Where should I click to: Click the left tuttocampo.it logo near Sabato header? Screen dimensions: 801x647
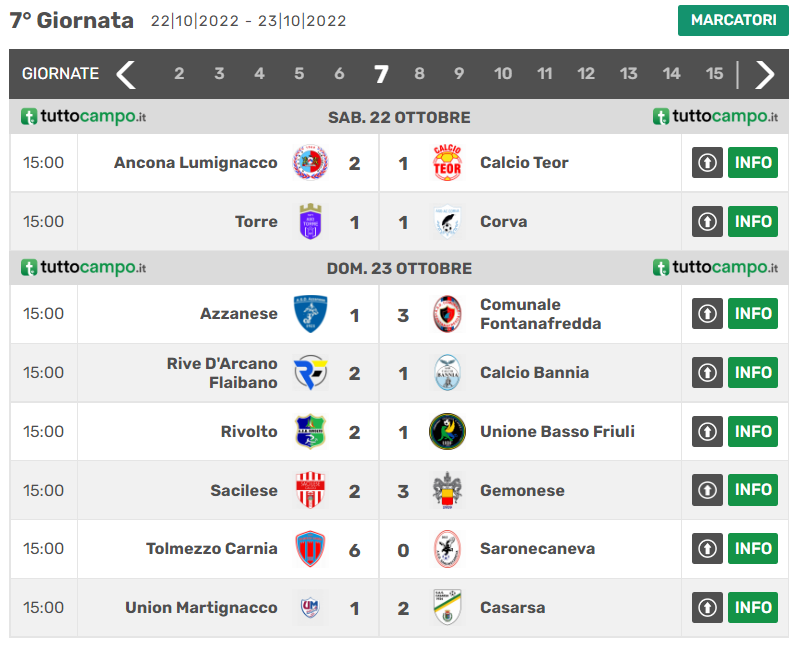(84, 117)
